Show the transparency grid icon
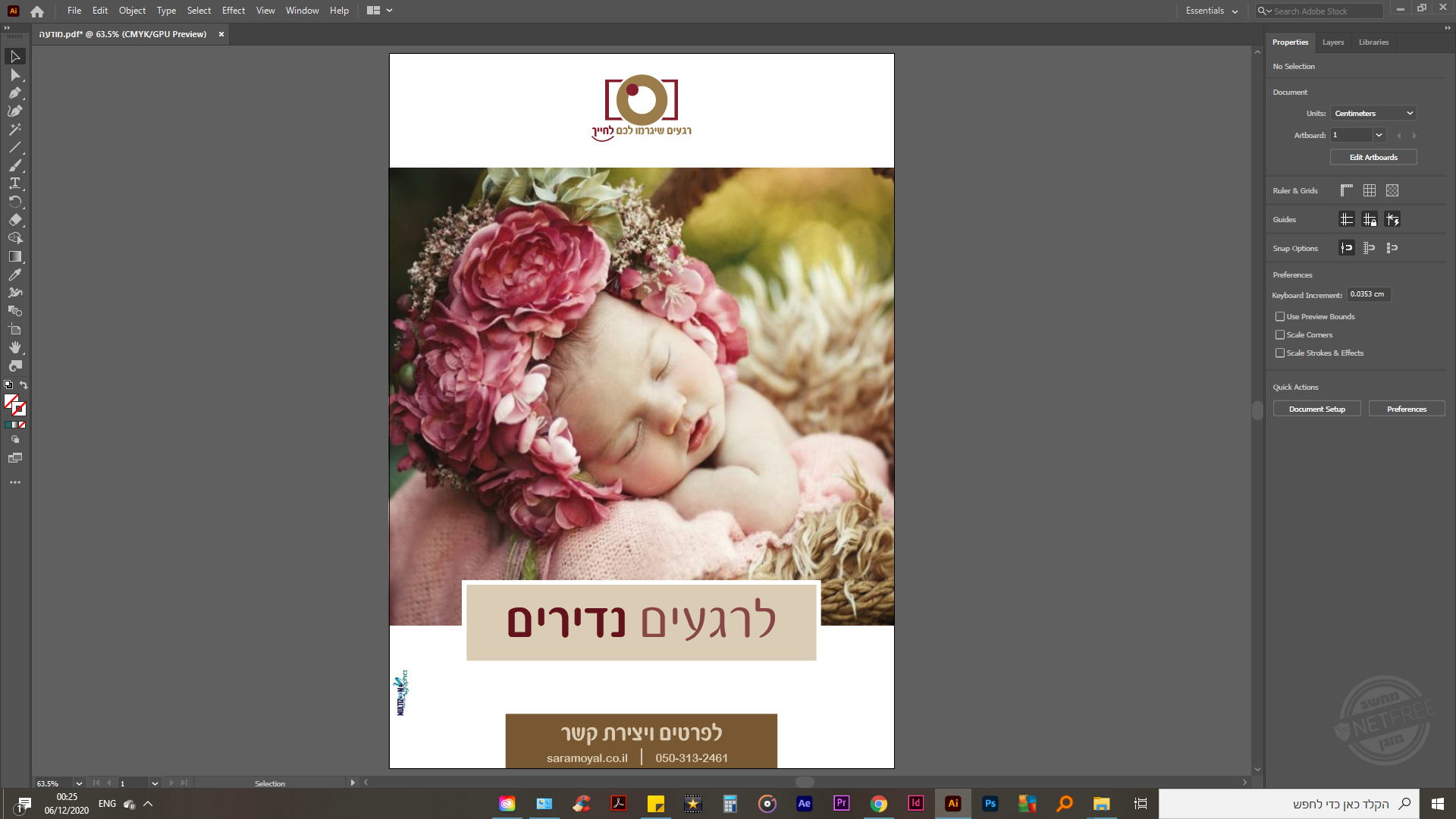 click(x=1392, y=190)
